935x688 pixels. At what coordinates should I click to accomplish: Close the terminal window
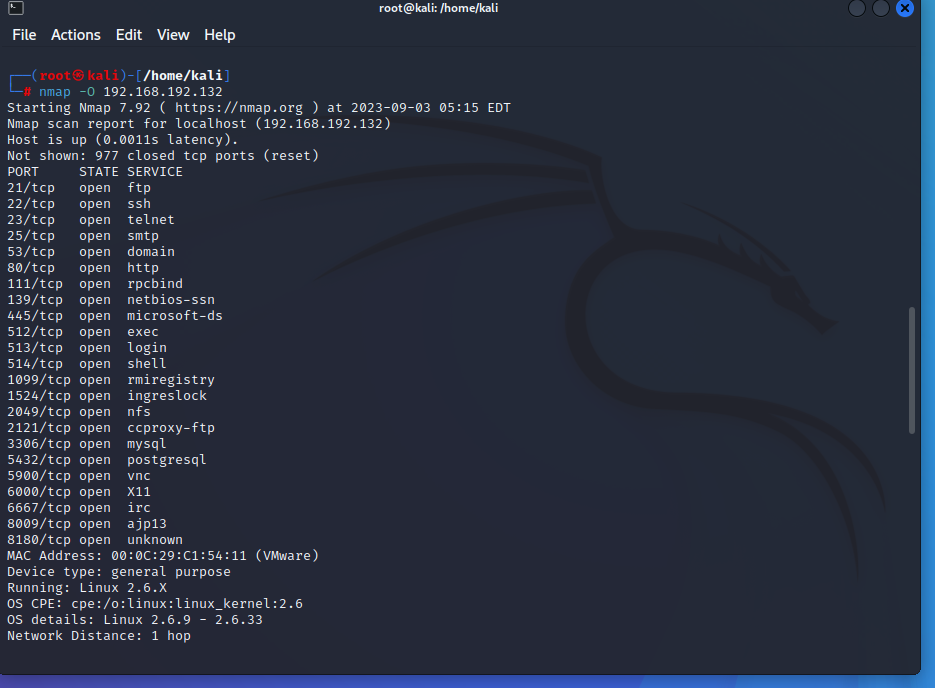coord(905,8)
